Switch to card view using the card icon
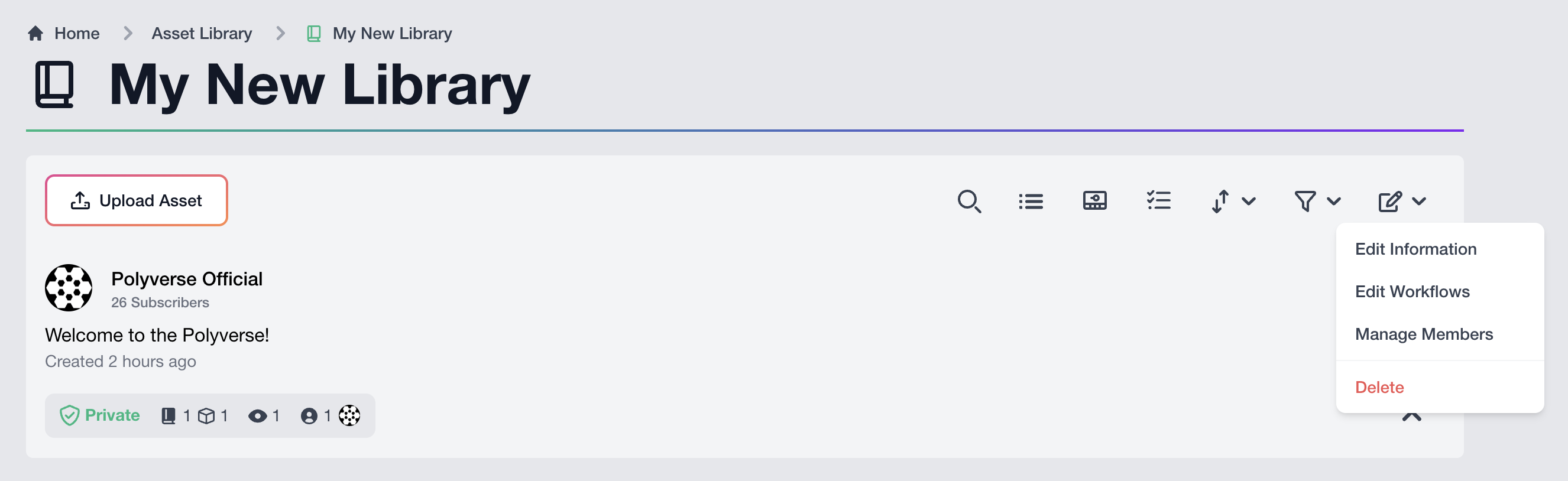The width and height of the screenshot is (1568, 481). pos(1094,201)
